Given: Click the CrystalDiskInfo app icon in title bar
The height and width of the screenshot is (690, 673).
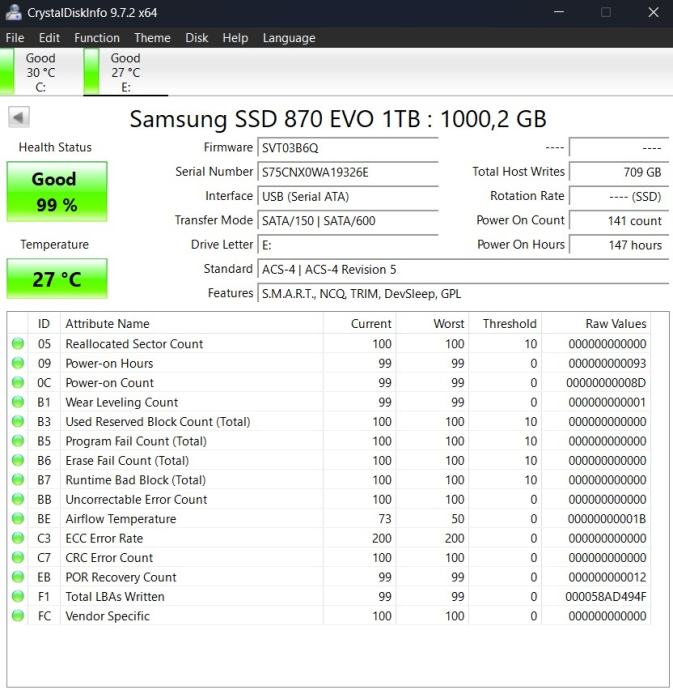Looking at the screenshot, I should pos(13,13).
